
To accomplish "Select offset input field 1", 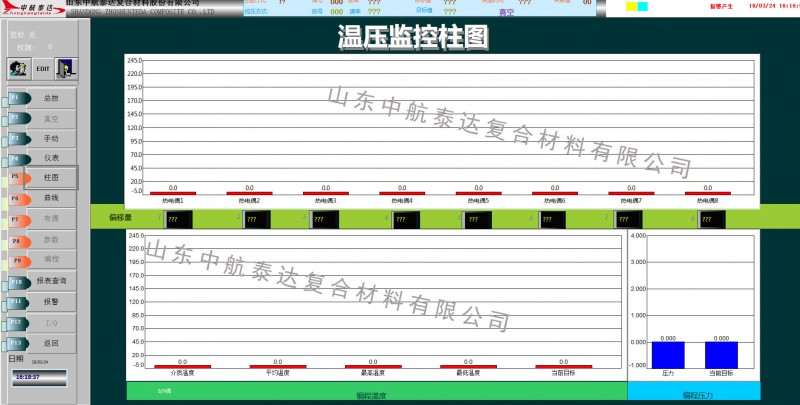I will [x=179, y=220].
